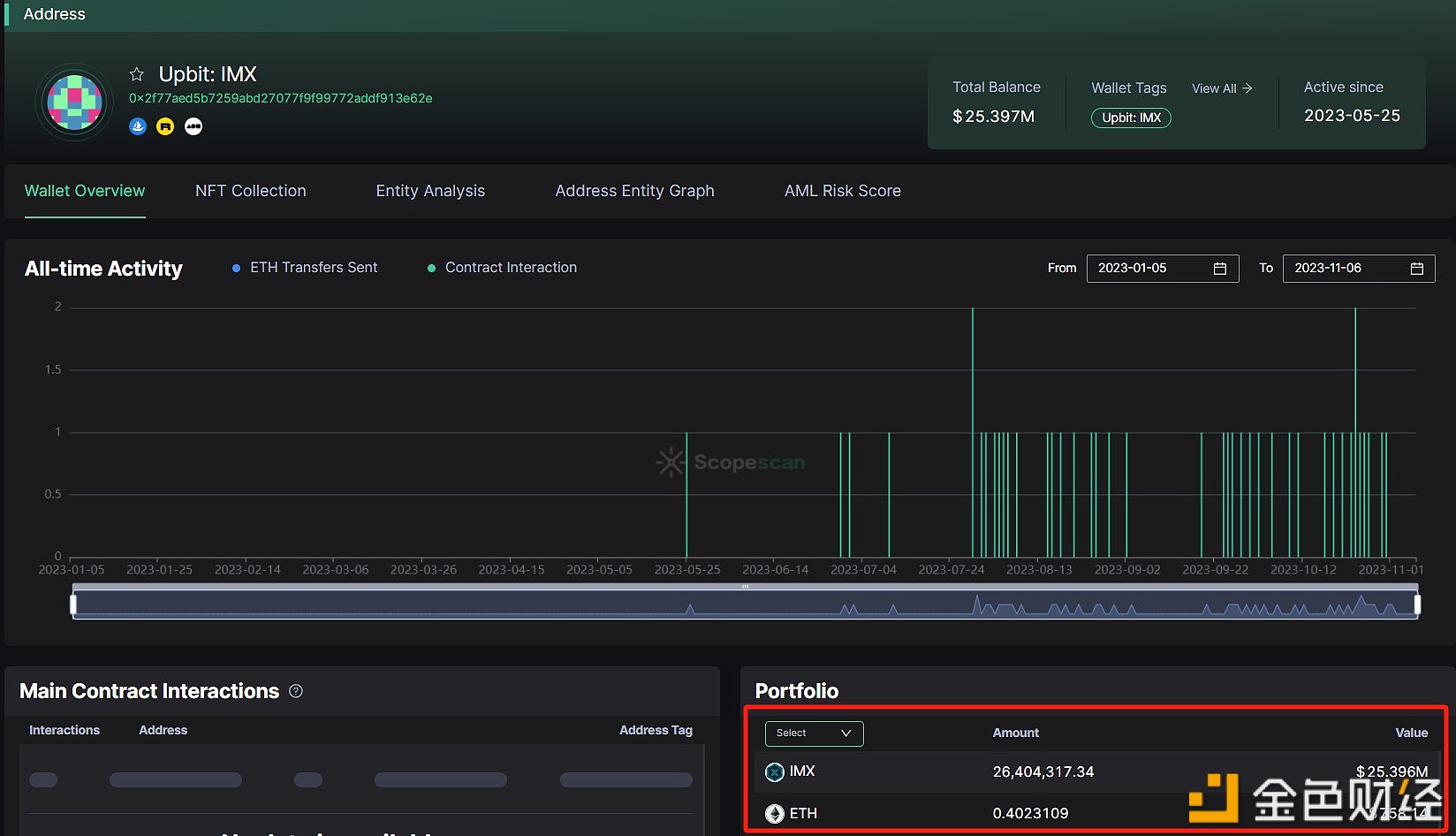Image resolution: width=1456 pixels, height=836 pixels.
Task: Click the wallet avatar identicon
Action: point(75,103)
